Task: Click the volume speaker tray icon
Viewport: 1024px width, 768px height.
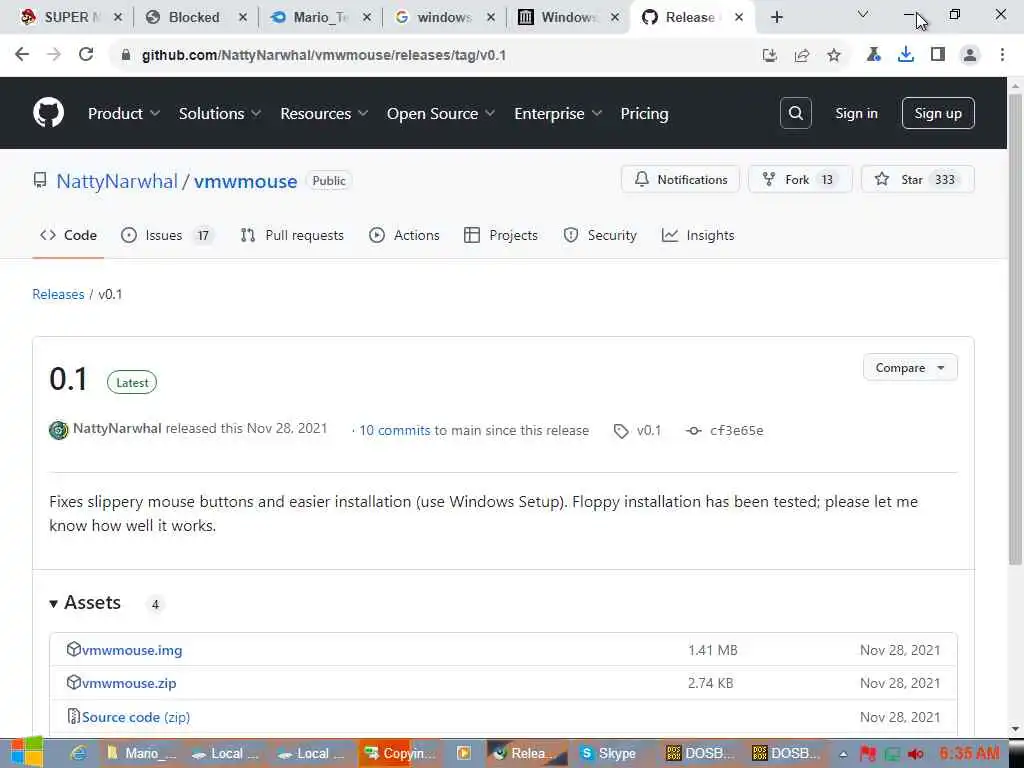Action: [915, 754]
